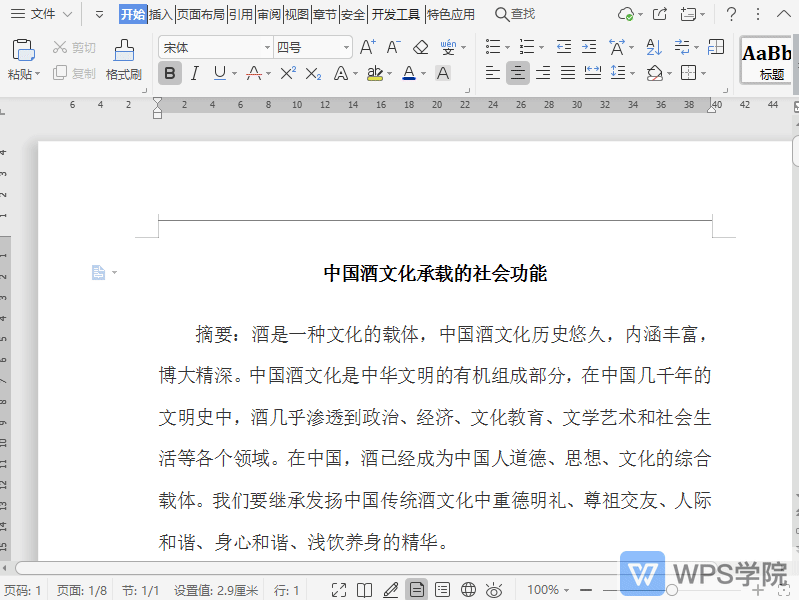Expand the zoom percentage dropdown

[x=568, y=590]
